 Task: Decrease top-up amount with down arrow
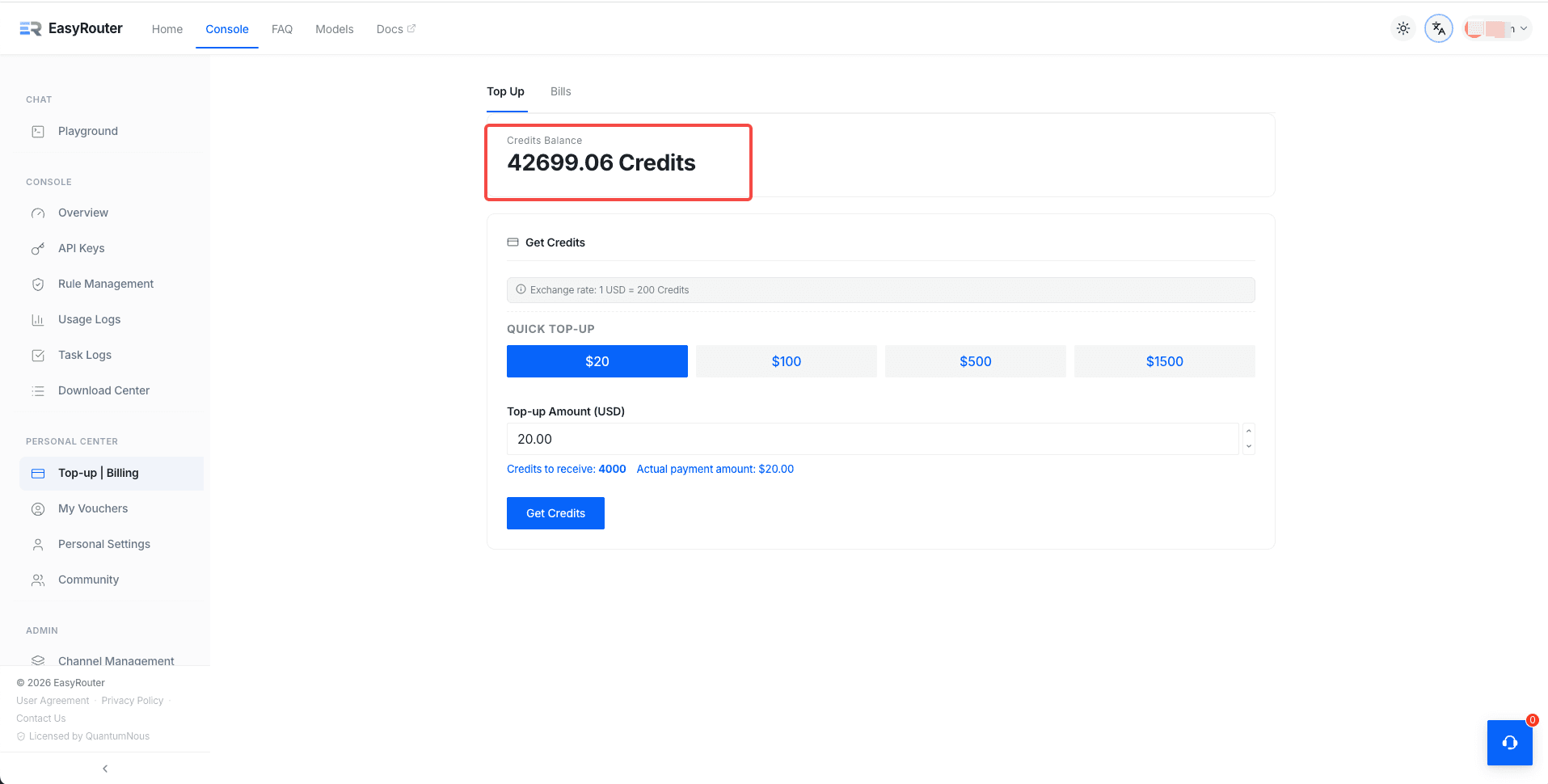[1249, 446]
